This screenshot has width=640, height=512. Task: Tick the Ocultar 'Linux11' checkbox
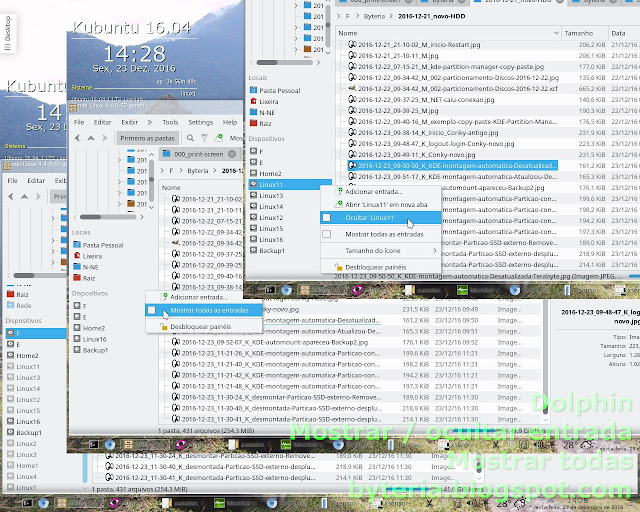(x=327, y=218)
